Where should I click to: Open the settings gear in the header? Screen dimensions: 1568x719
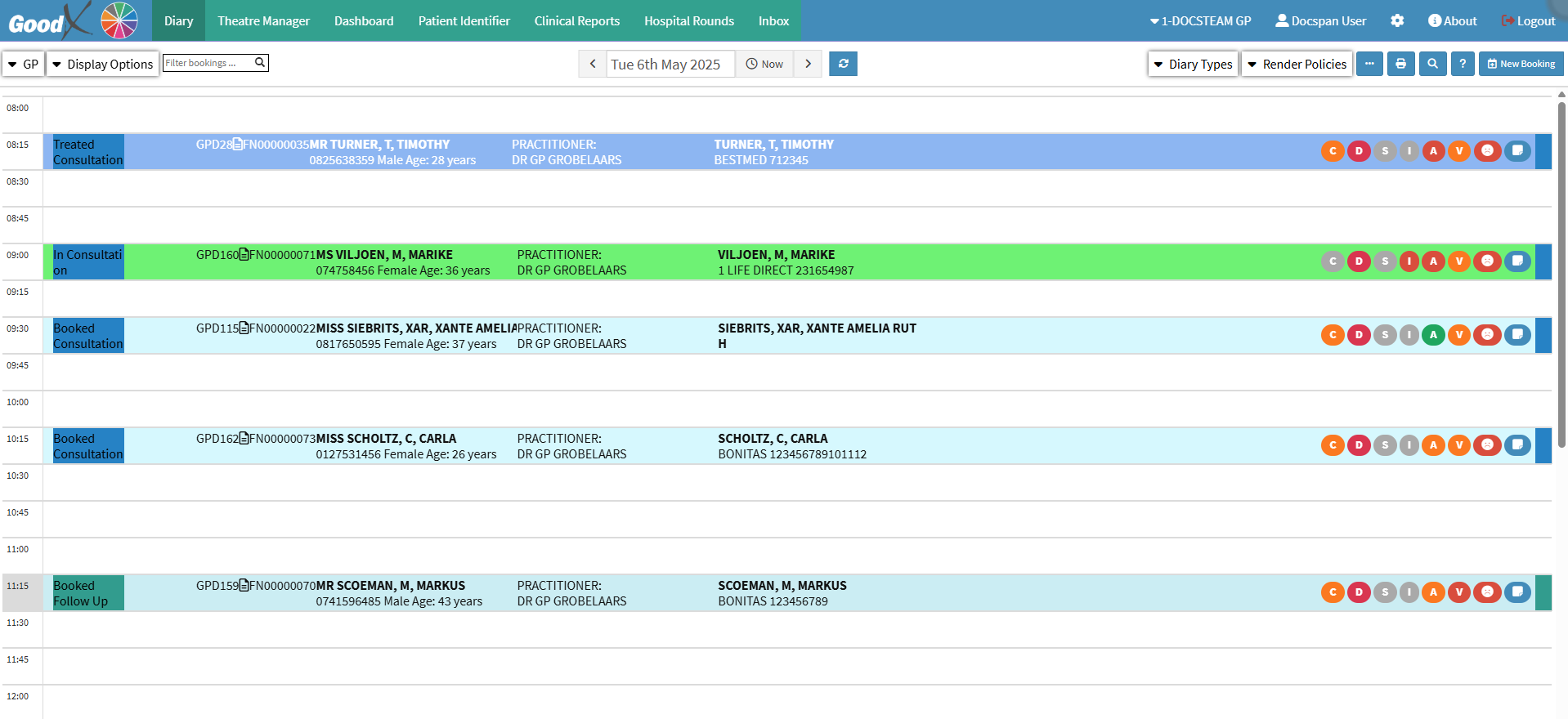(x=1397, y=21)
